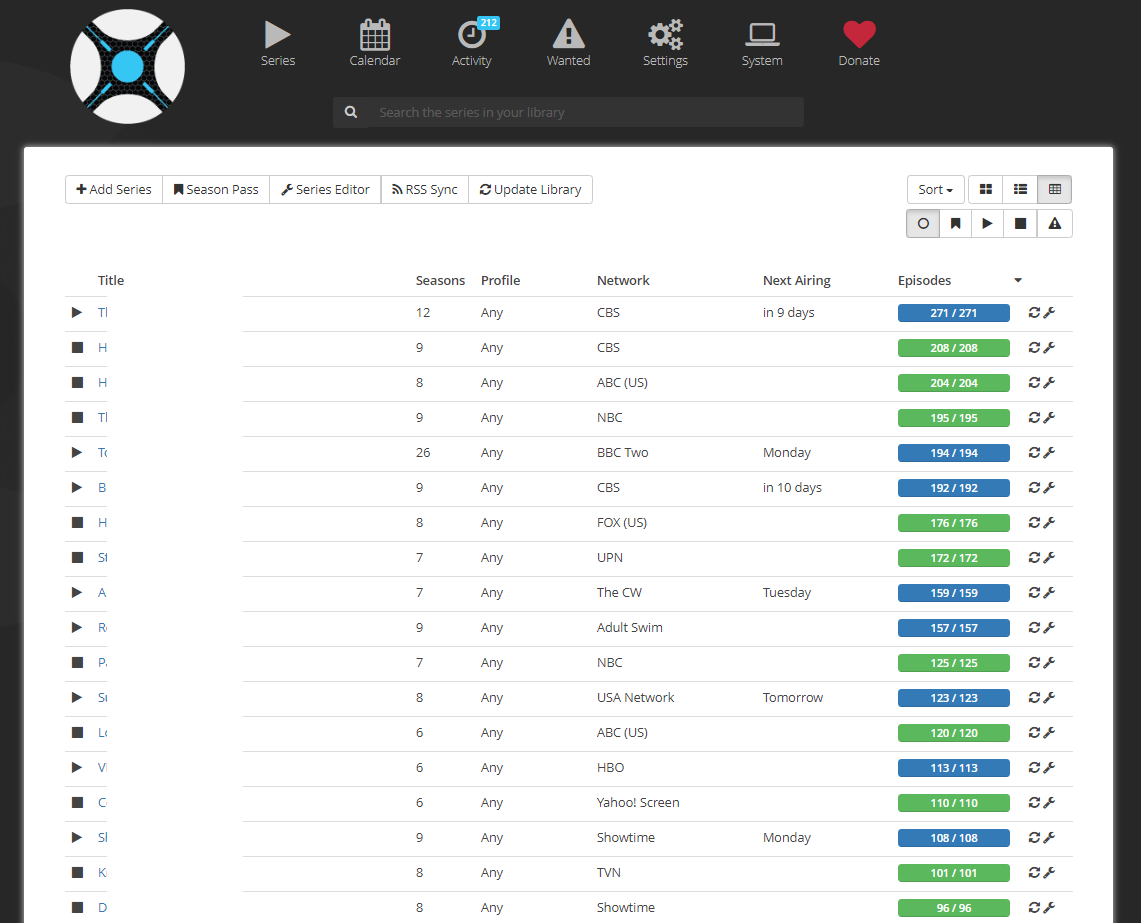Sort by Network column header
The image size is (1141, 923).
(x=623, y=280)
